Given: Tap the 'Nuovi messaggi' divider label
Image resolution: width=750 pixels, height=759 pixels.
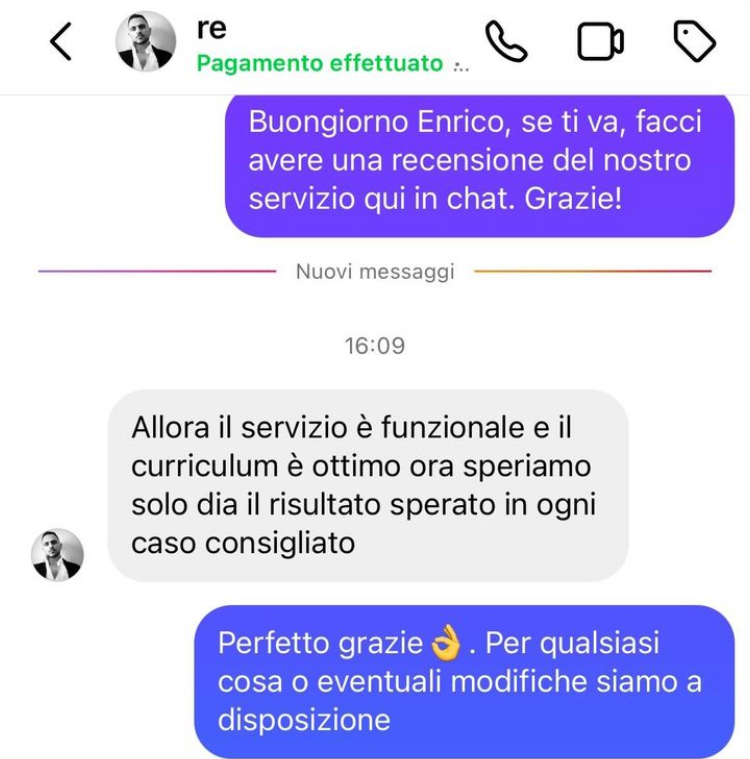Looking at the screenshot, I should click(375, 272).
